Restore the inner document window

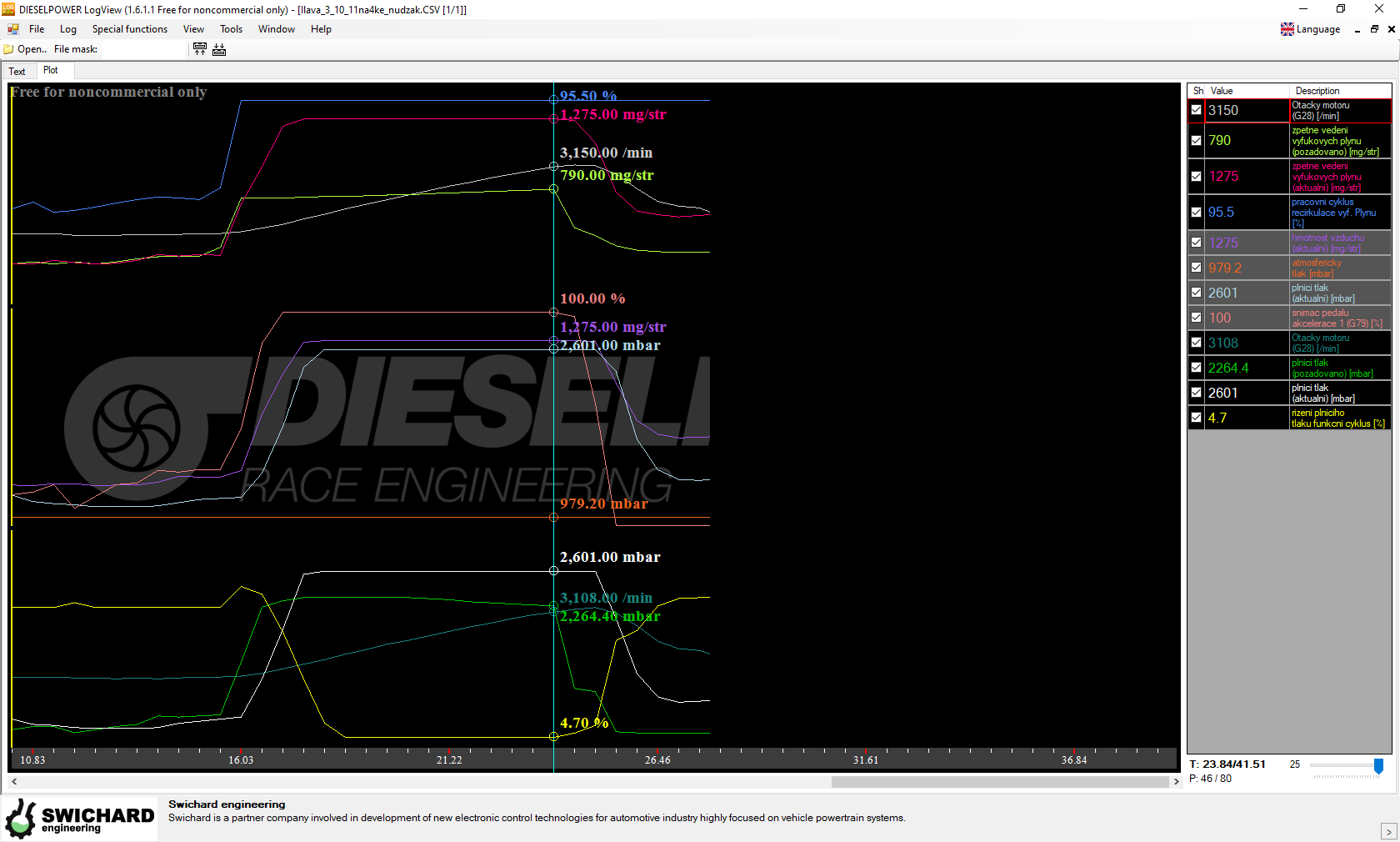1374,29
